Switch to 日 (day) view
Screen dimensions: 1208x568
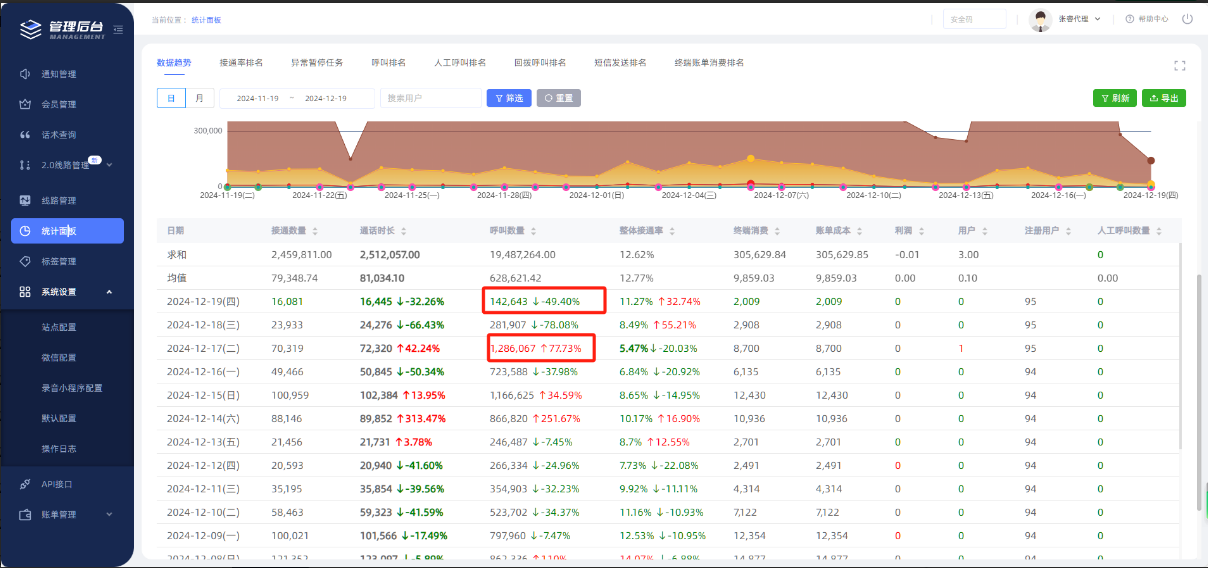(x=171, y=98)
